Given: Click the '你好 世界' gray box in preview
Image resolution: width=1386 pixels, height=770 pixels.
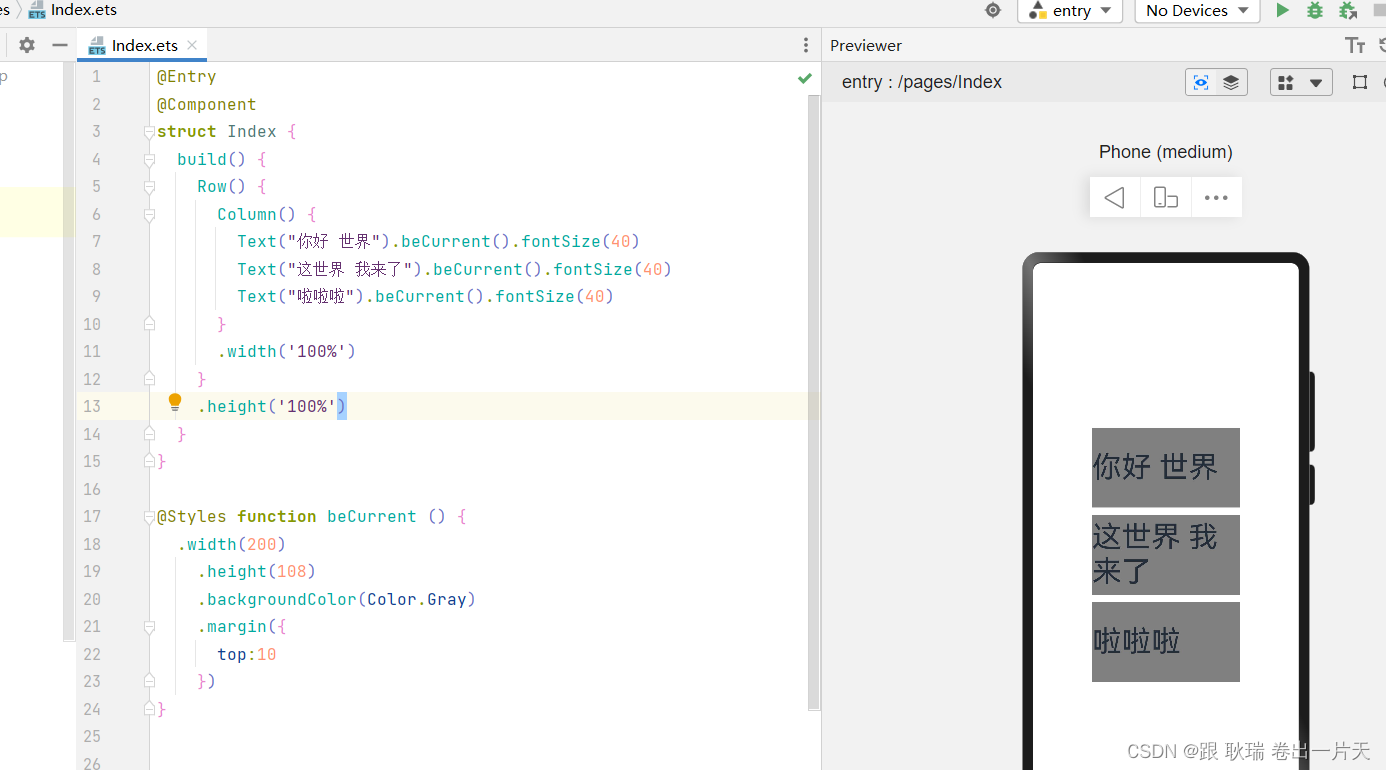Looking at the screenshot, I should click(1166, 467).
